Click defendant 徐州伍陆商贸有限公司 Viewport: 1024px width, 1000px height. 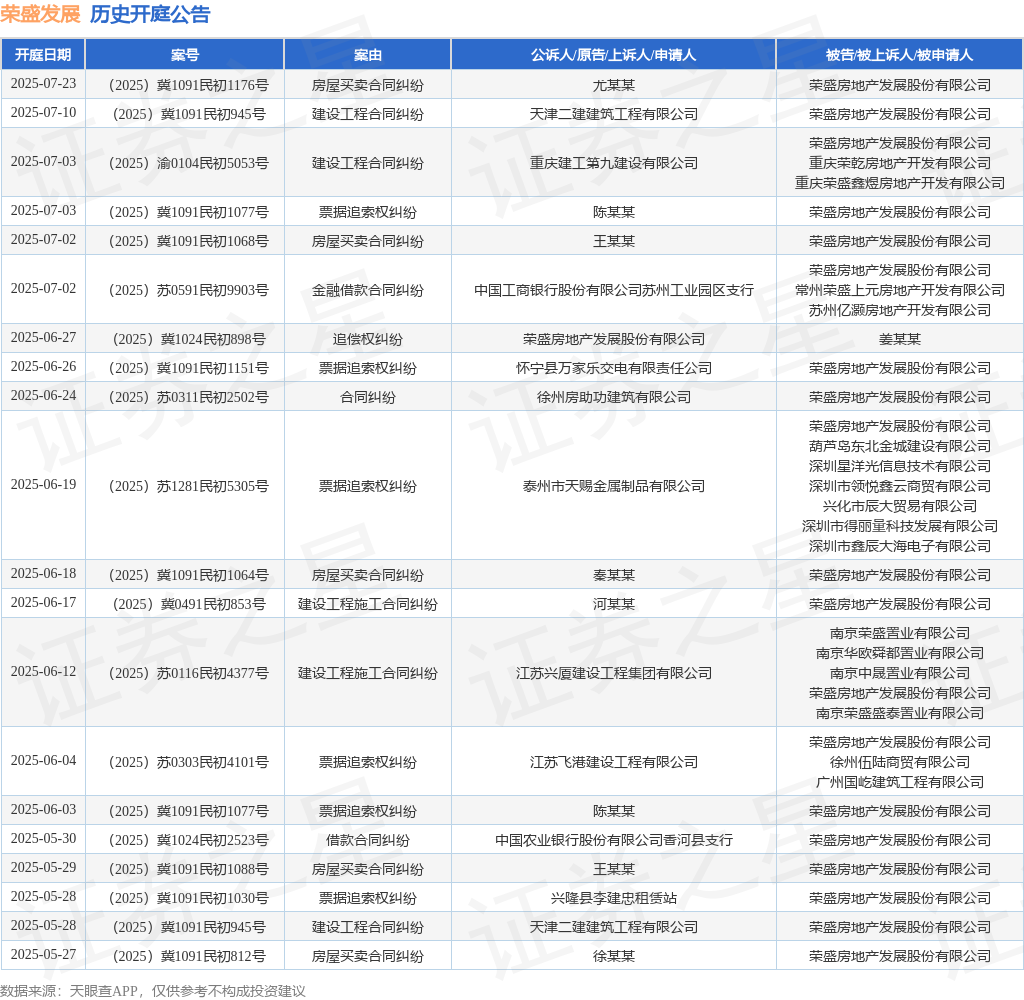tap(899, 762)
